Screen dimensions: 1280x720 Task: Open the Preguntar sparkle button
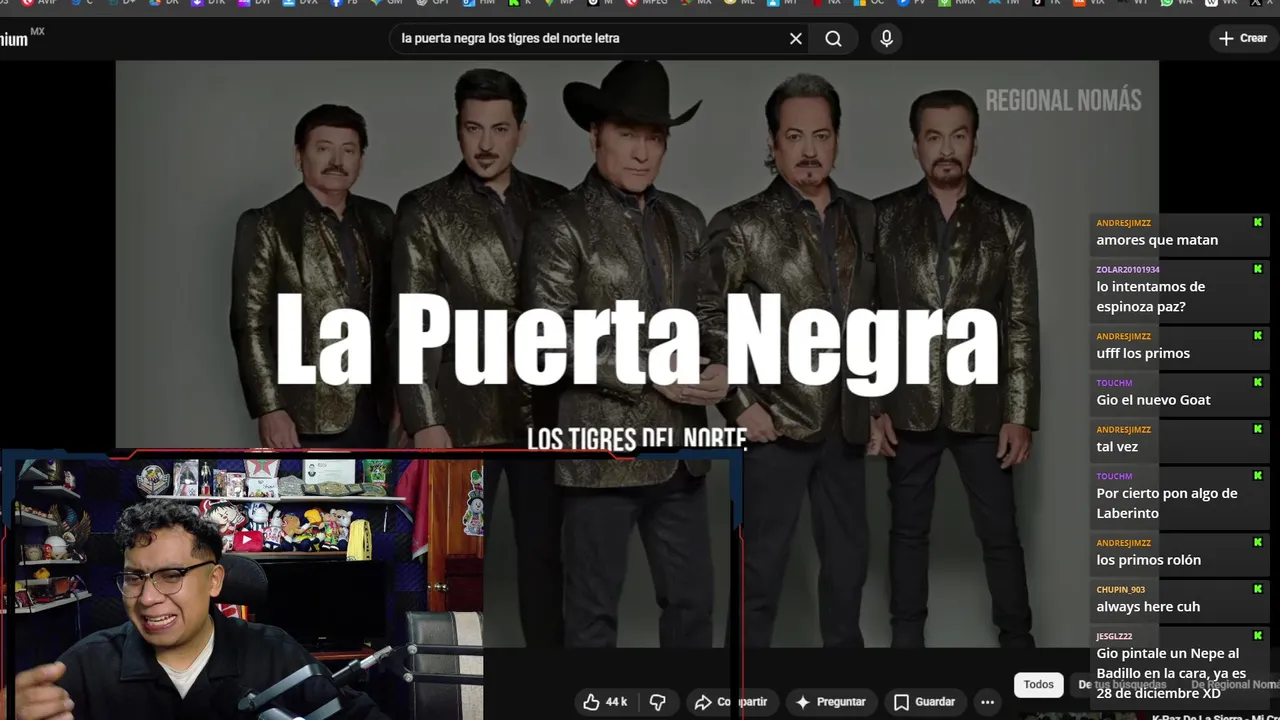coord(830,702)
